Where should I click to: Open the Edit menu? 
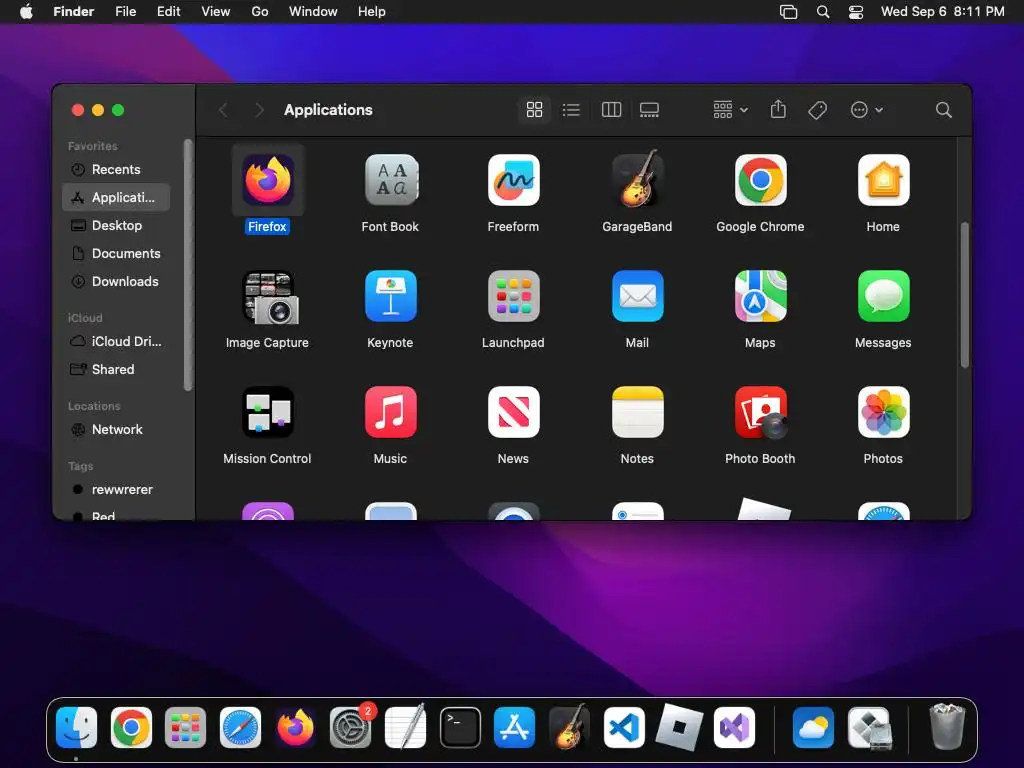coord(168,12)
